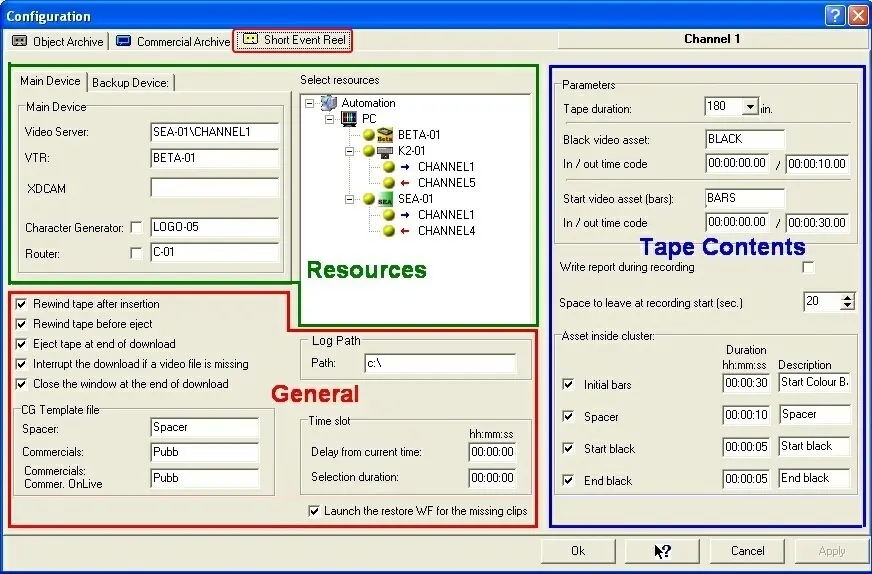Click the context help cursor button
The image size is (872, 574).
[x=662, y=551]
